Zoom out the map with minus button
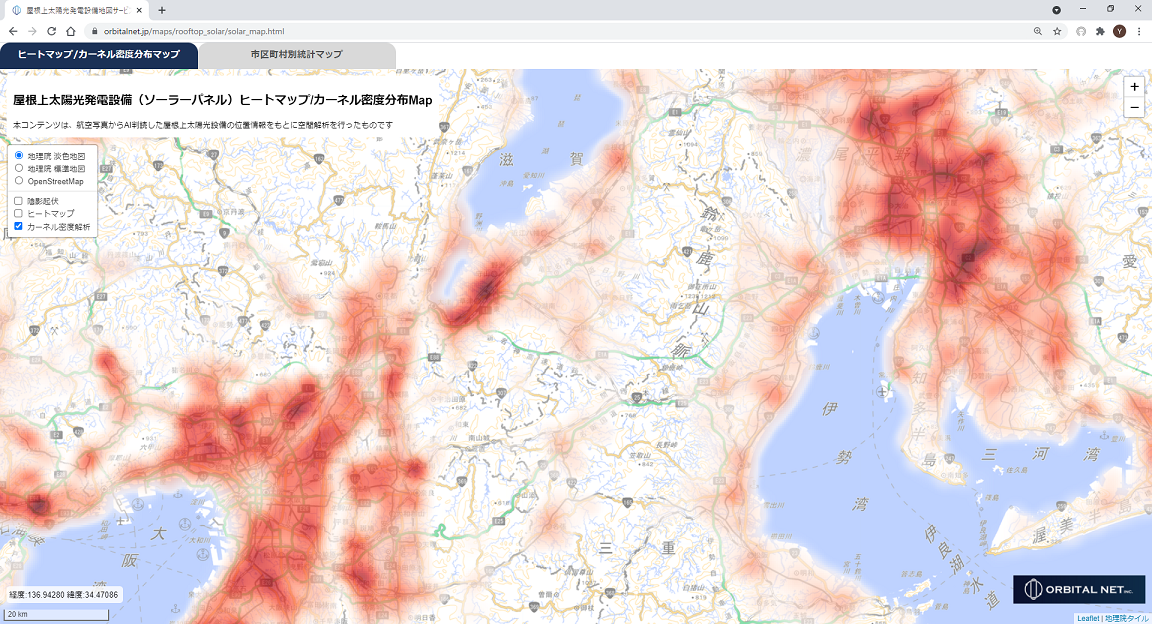 pos(1134,108)
